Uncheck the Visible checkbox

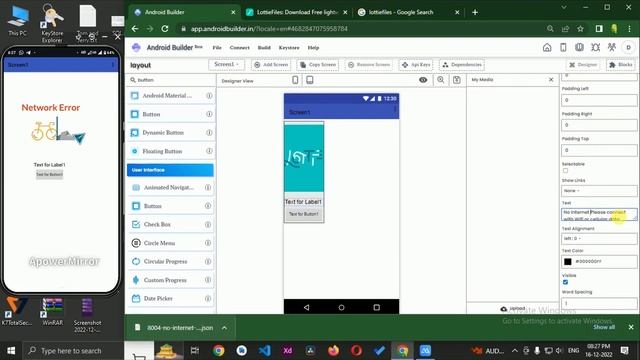coord(565,282)
